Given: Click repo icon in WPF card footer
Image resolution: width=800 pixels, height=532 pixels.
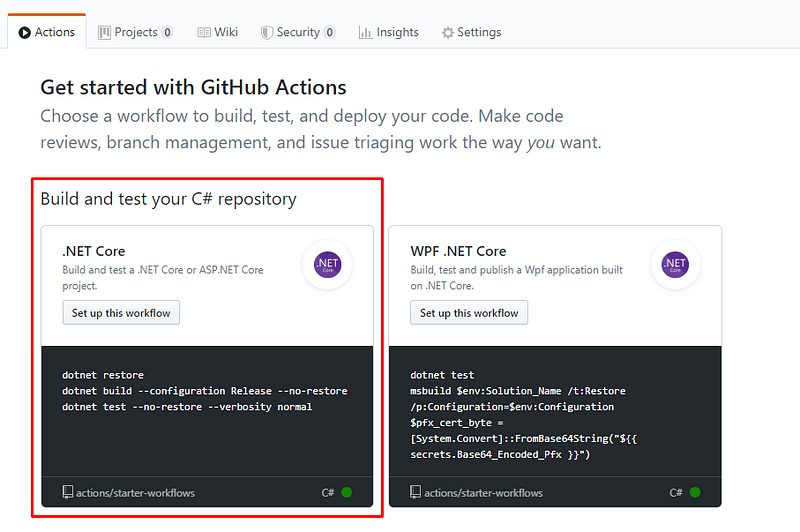Looking at the screenshot, I should click(x=416, y=492).
